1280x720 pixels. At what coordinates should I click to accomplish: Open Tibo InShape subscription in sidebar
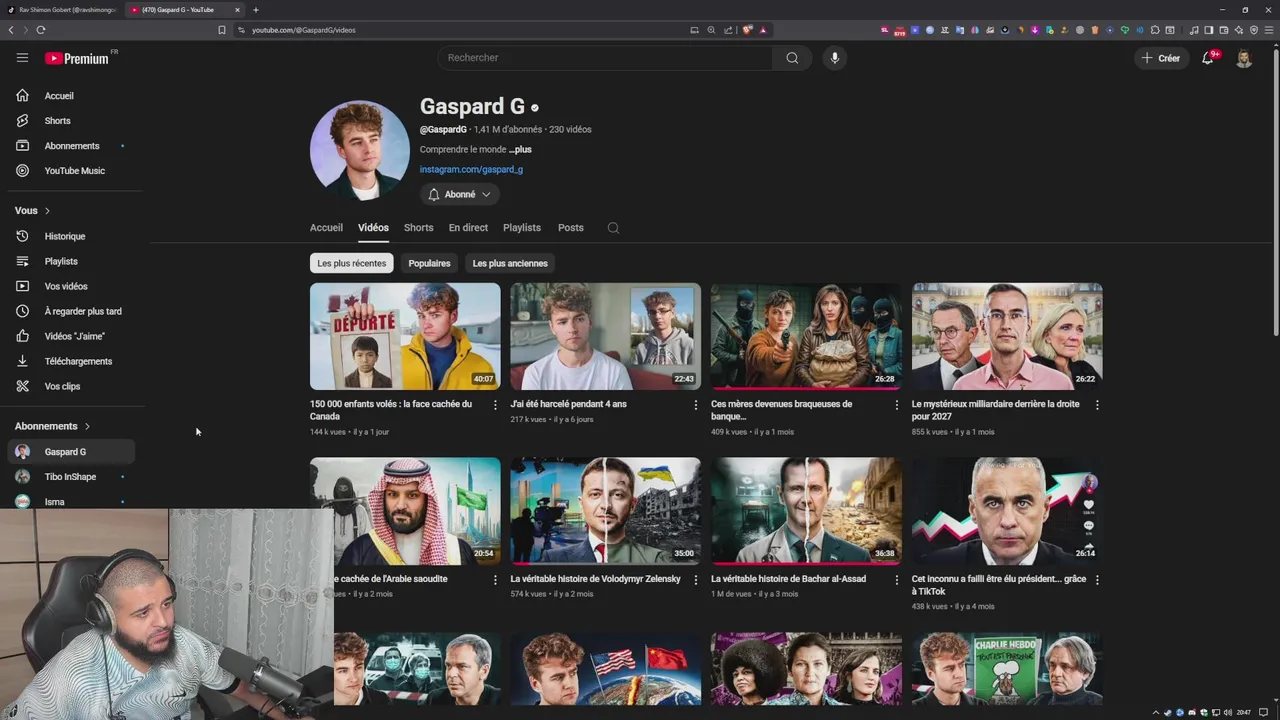pyautogui.click(x=68, y=477)
